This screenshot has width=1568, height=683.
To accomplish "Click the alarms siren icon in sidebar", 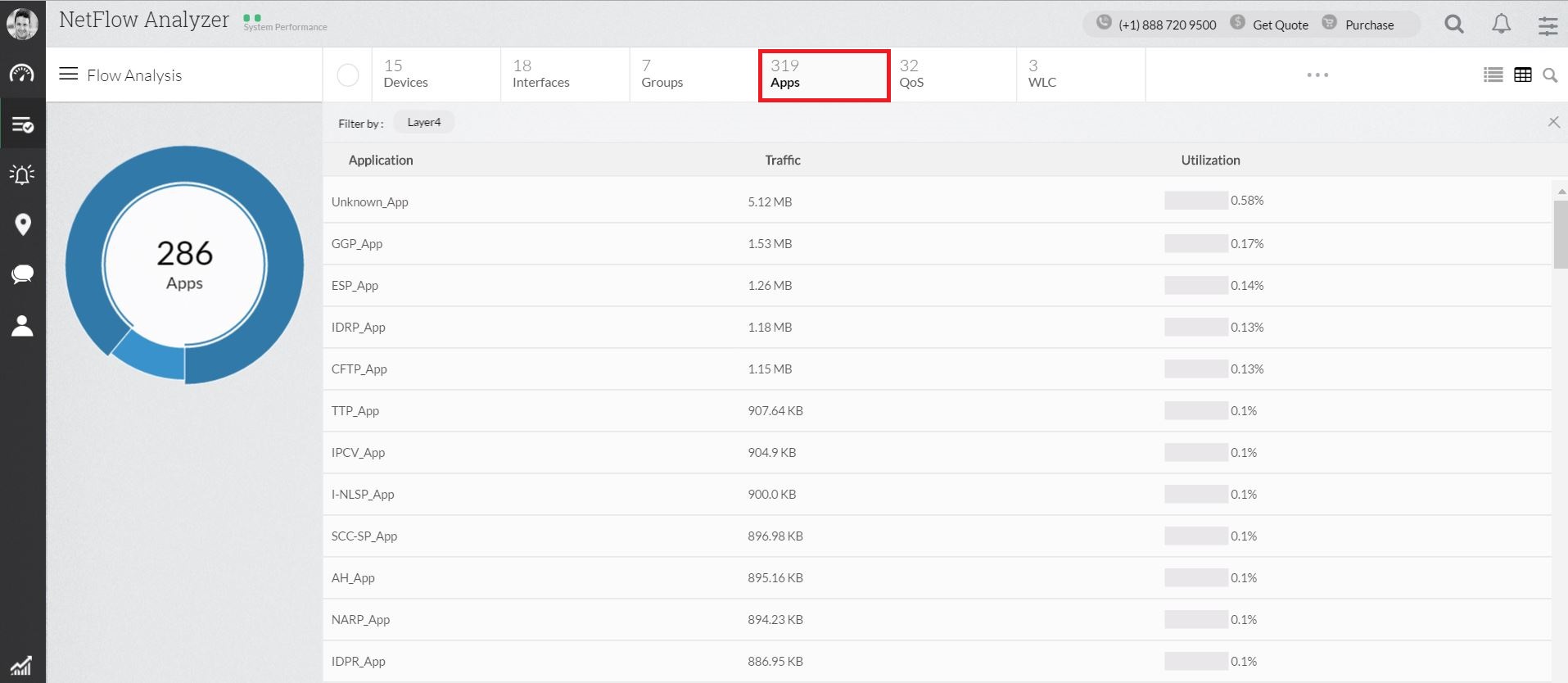I will point(22,174).
